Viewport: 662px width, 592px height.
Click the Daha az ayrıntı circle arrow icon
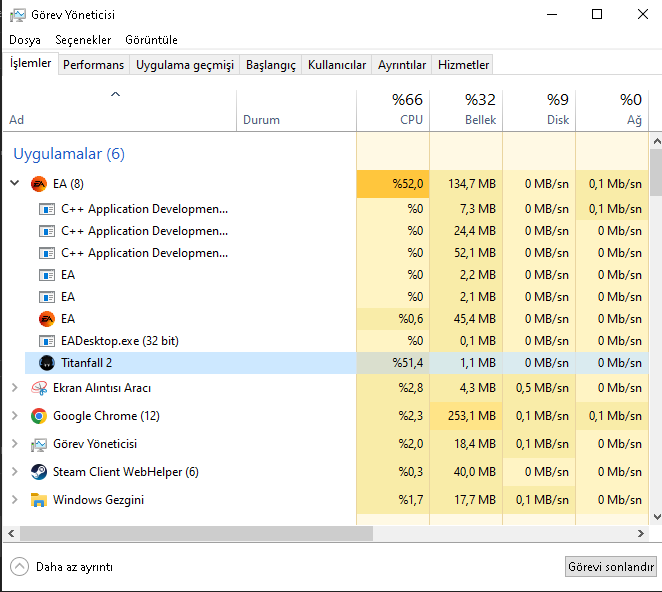pyautogui.click(x=19, y=567)
